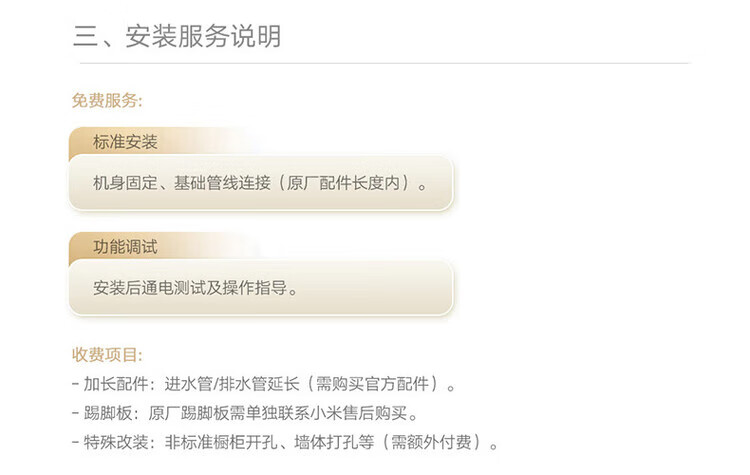Image resolution: width=750 pixels, height=475 pixels.
Task: Click the text 原厂配件长度内
Action: 343,183
